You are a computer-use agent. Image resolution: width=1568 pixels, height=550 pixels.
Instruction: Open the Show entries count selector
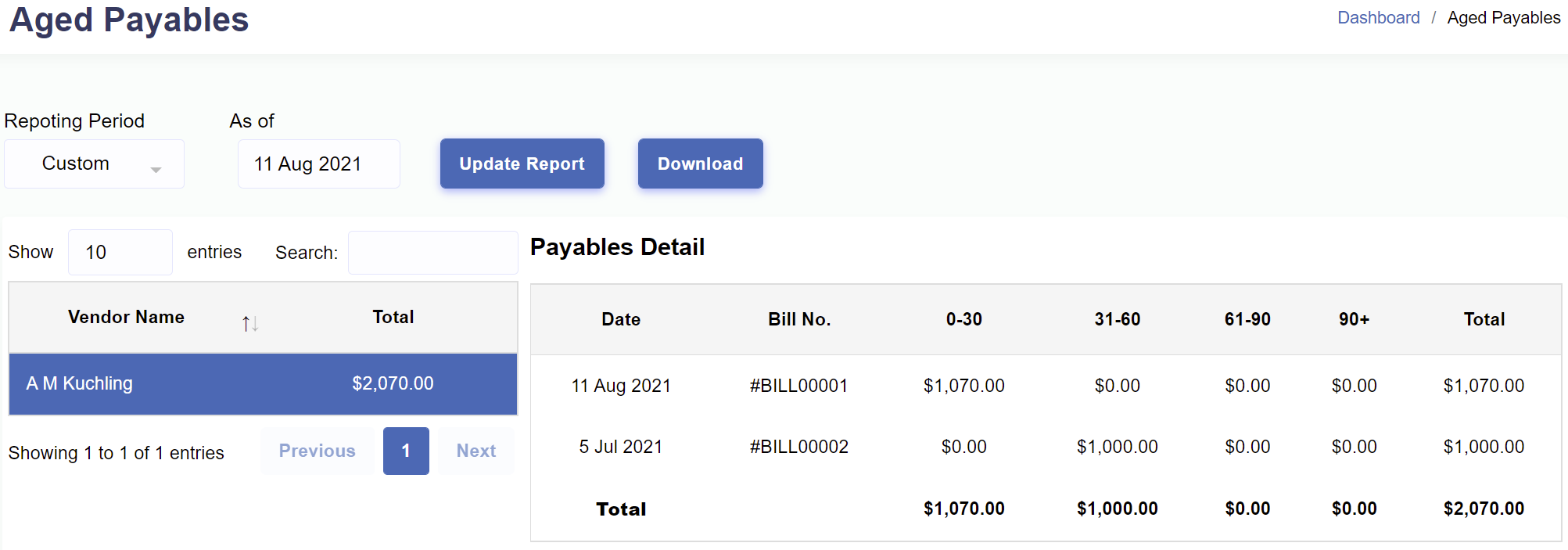pos(120,252)
